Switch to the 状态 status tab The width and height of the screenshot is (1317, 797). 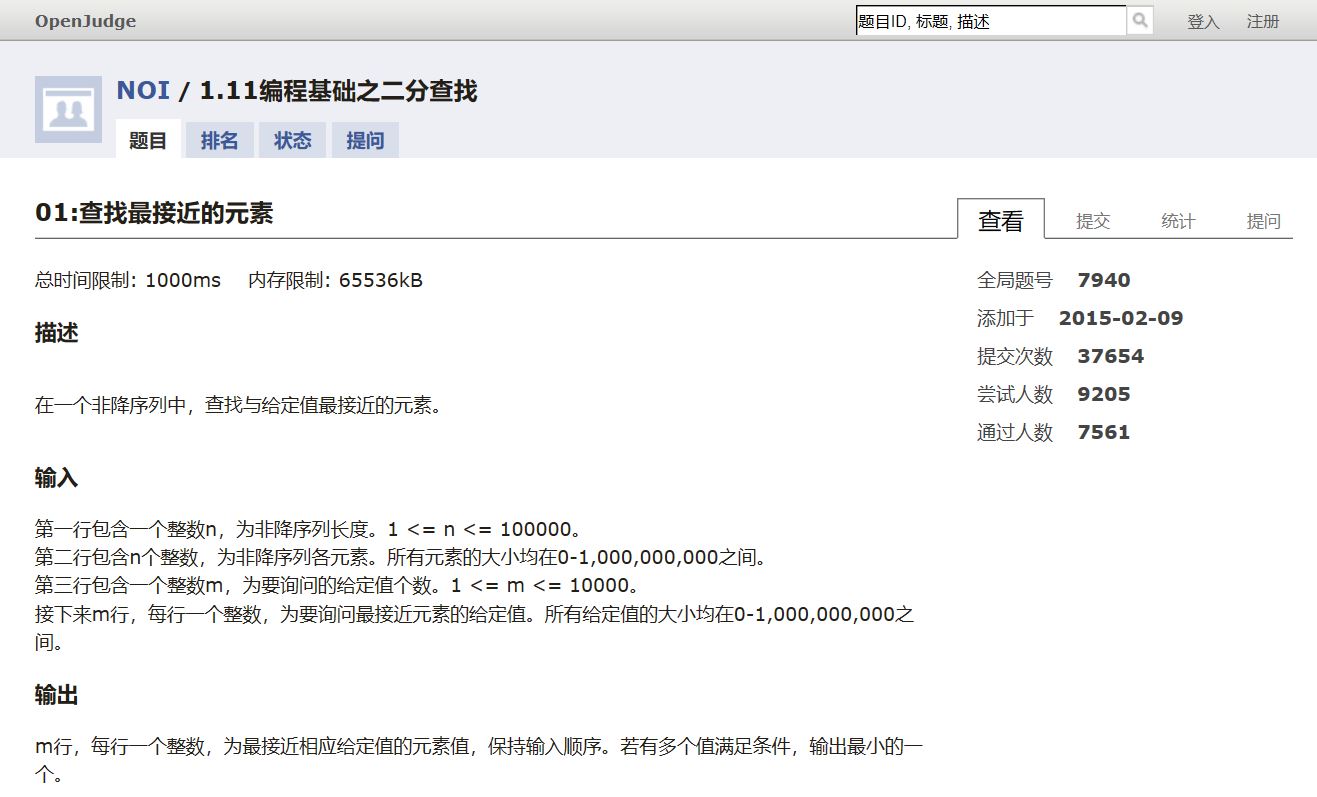[x=293, y=140]
